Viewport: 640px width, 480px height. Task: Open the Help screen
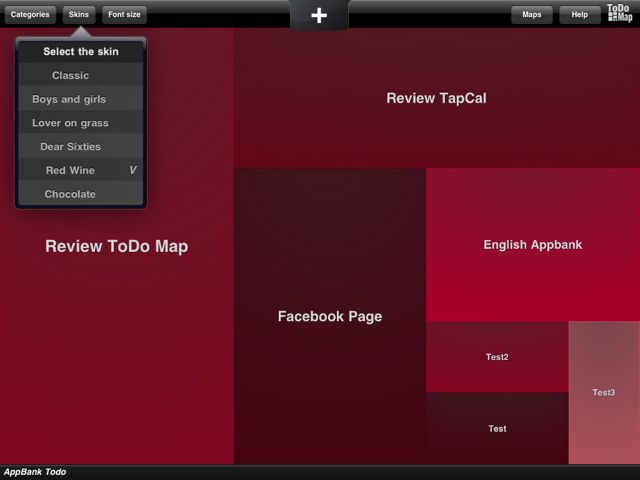pyautogui.click(x=580, y=15)
